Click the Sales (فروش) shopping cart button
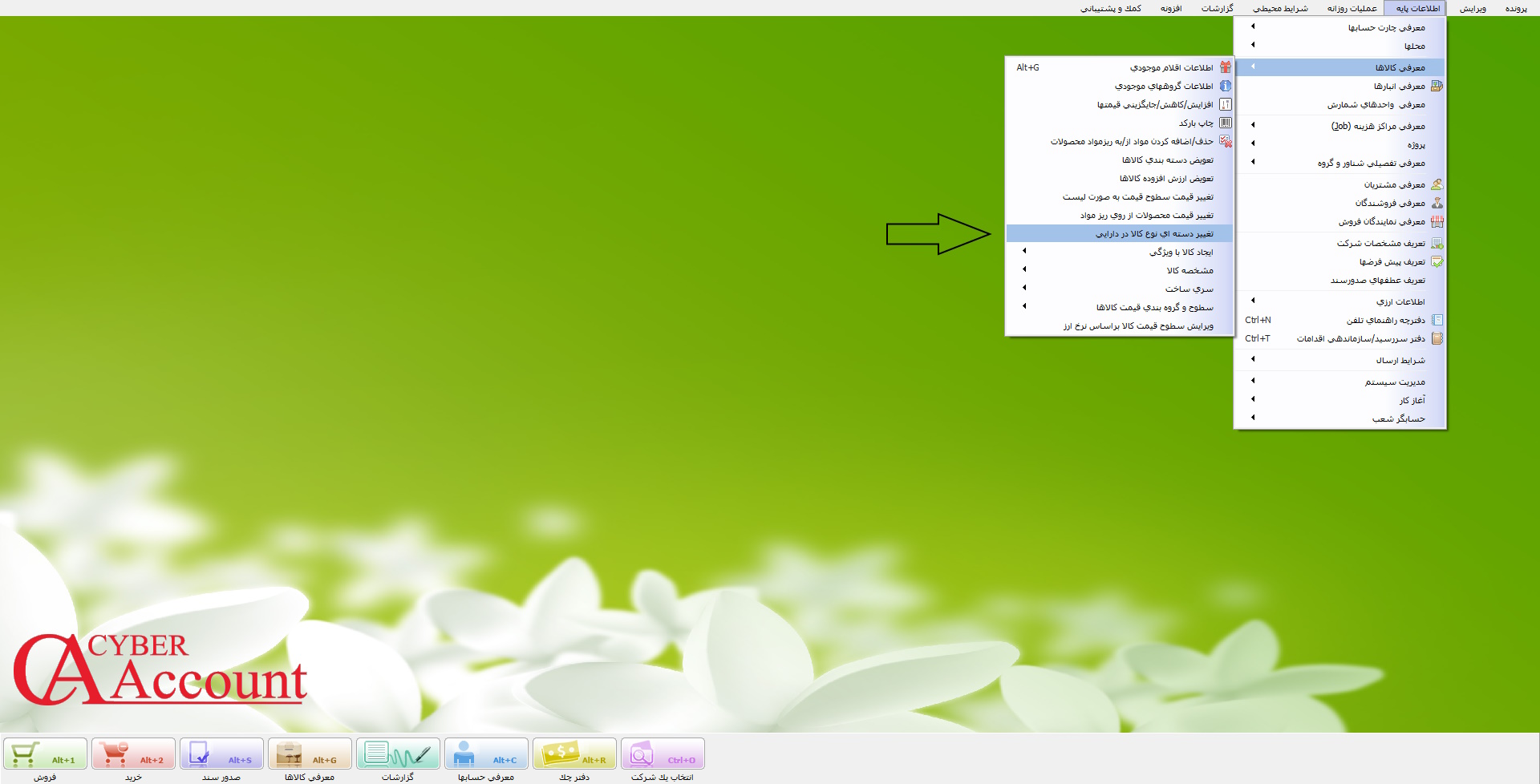The width and height of the screenshot is (1540, 784). tap(45, 754)
